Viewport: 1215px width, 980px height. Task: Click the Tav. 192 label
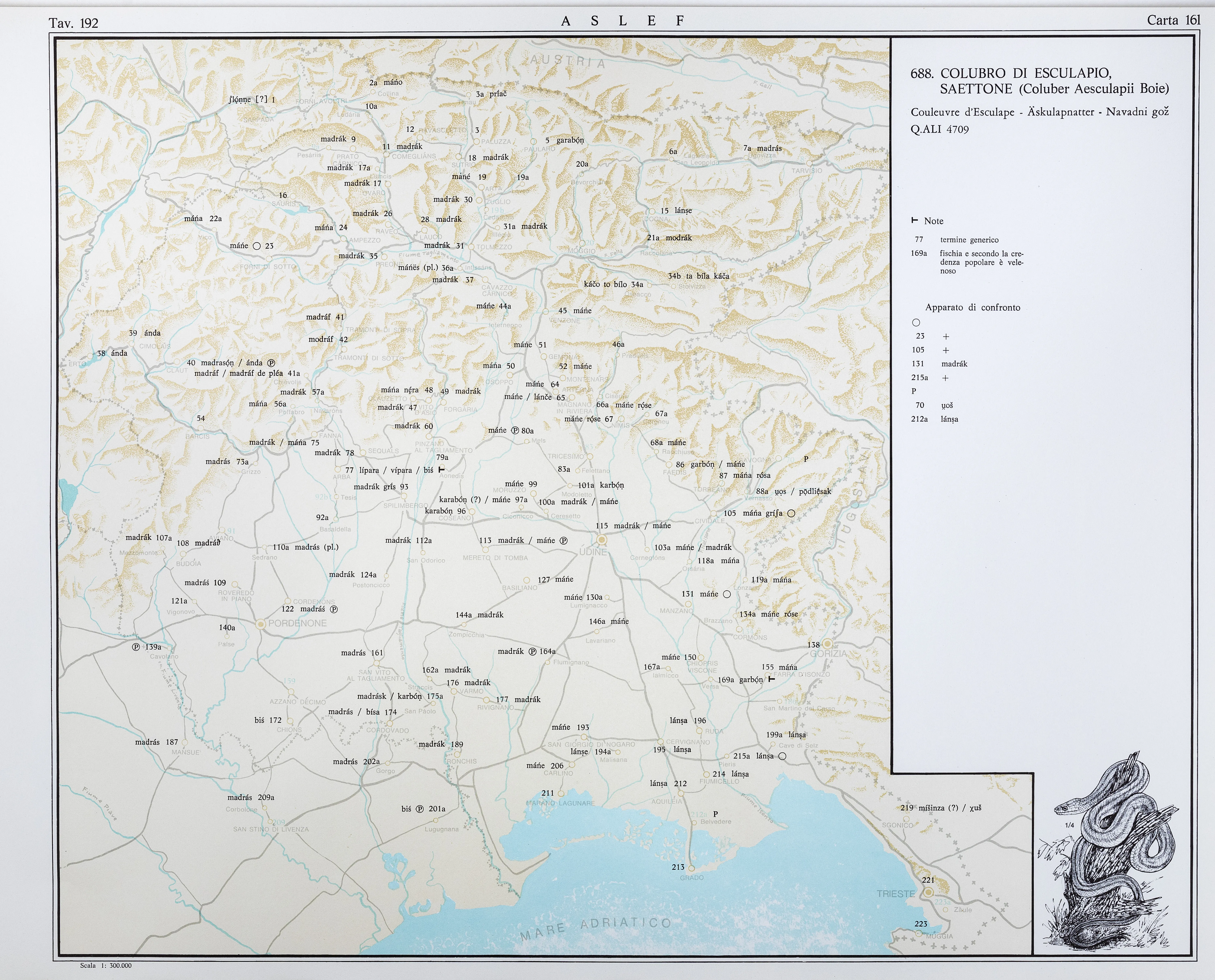(73, 23)
